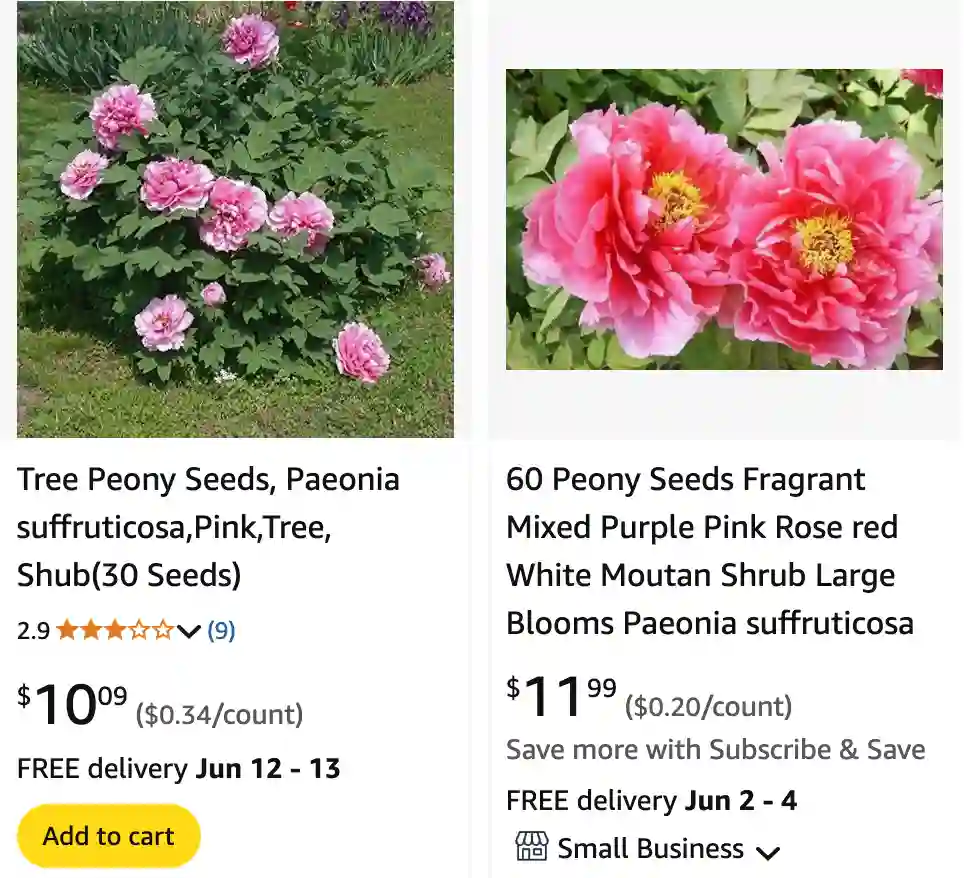Click the fourth hollow star in the rating

pos(140,630)
